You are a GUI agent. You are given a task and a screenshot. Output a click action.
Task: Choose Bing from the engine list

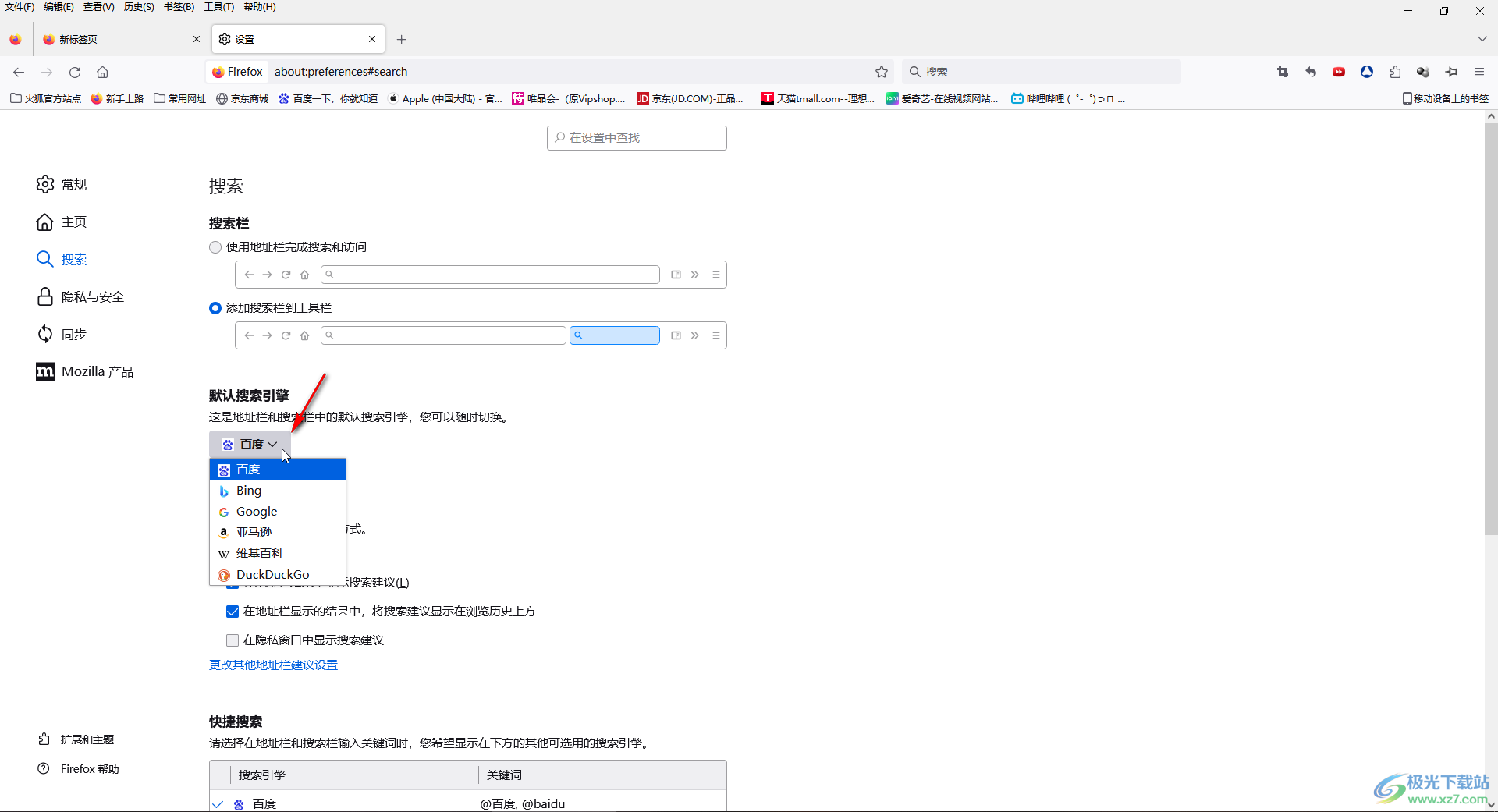tap(278, 490)
